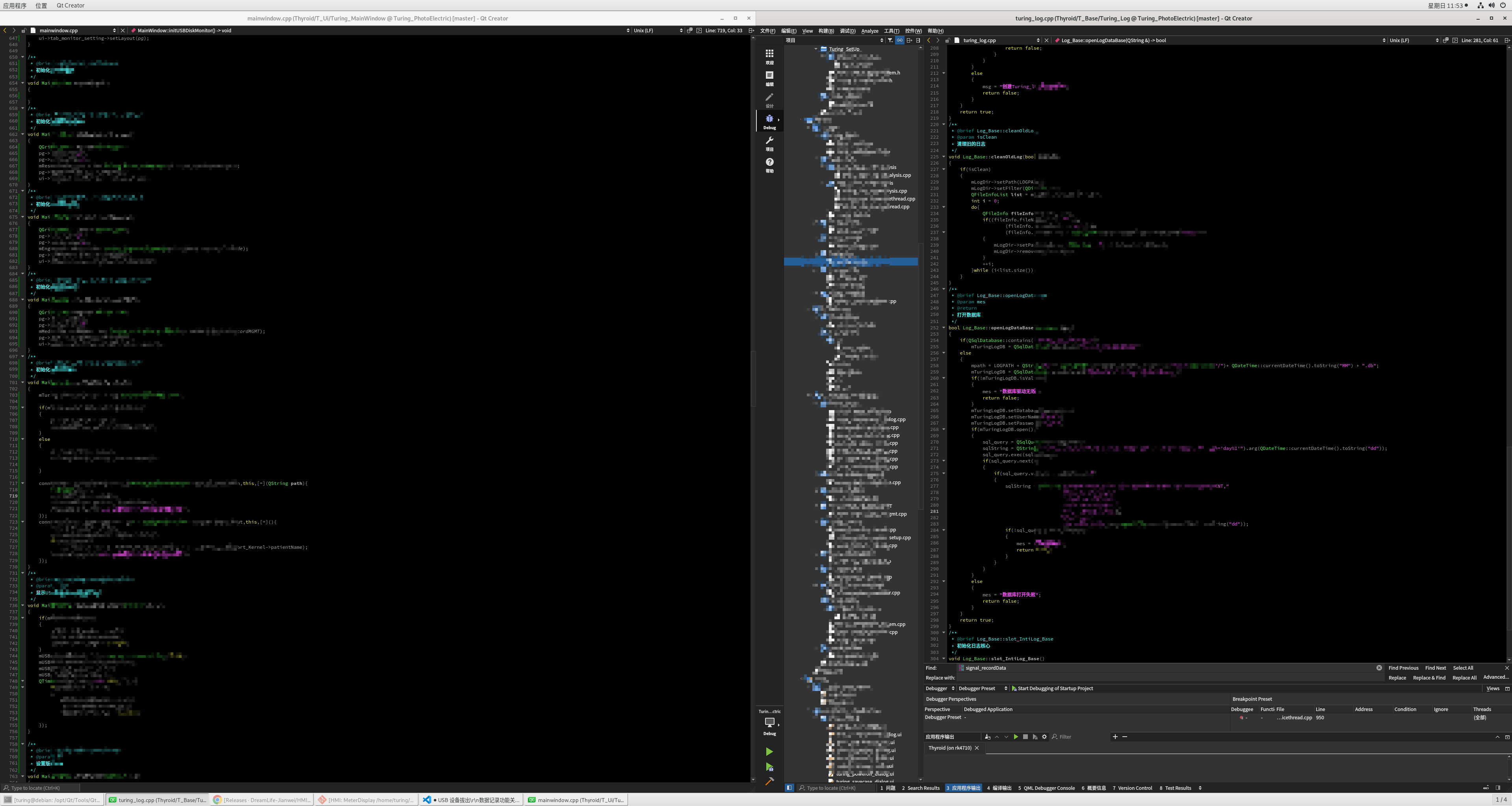This screenshot has width=1512, height=806.
Task: Collapse the Turing_SetUp tree node
Action: click(x=816, y=49)
